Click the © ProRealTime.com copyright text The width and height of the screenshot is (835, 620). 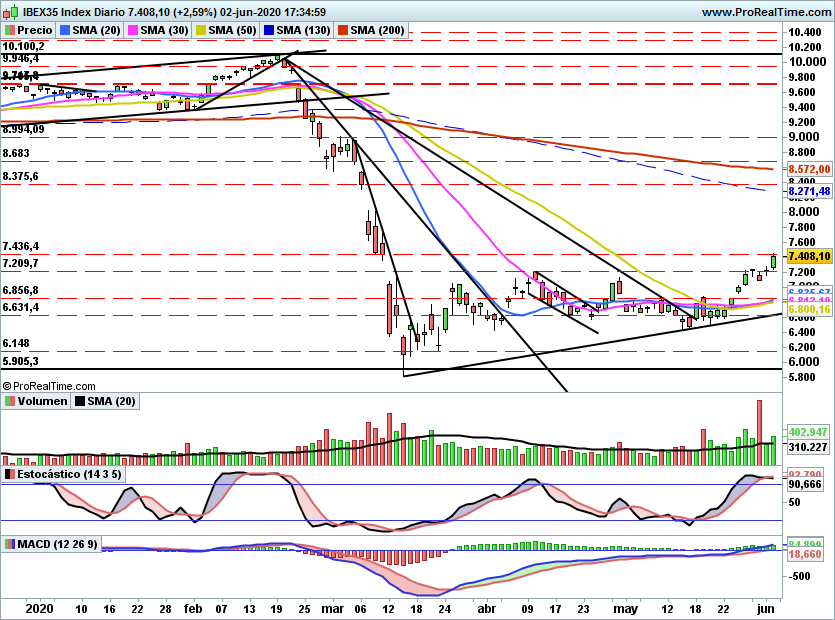point(49,386)
